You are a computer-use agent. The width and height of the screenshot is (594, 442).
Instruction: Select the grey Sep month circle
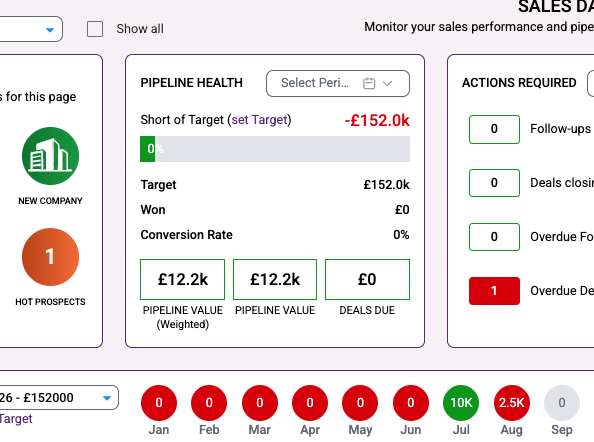[562, 403]
